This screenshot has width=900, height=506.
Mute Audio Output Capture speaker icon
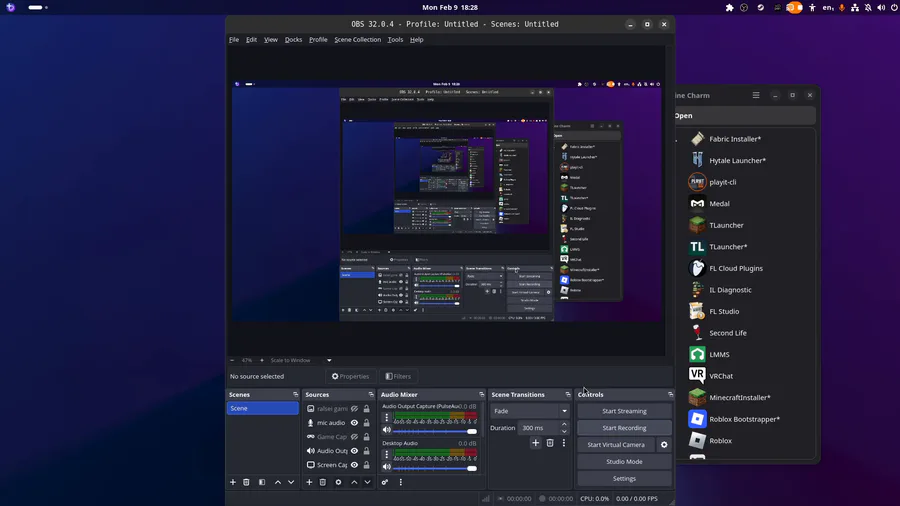(x=387, y=430)
